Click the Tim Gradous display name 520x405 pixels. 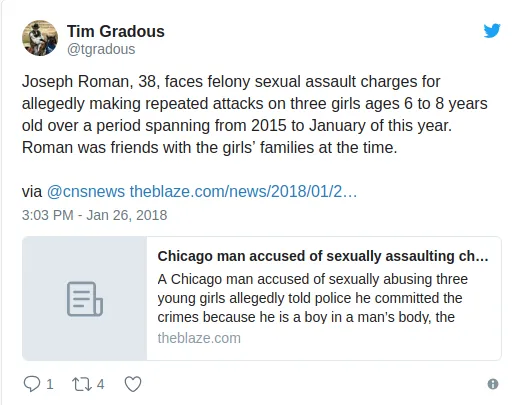116,31
